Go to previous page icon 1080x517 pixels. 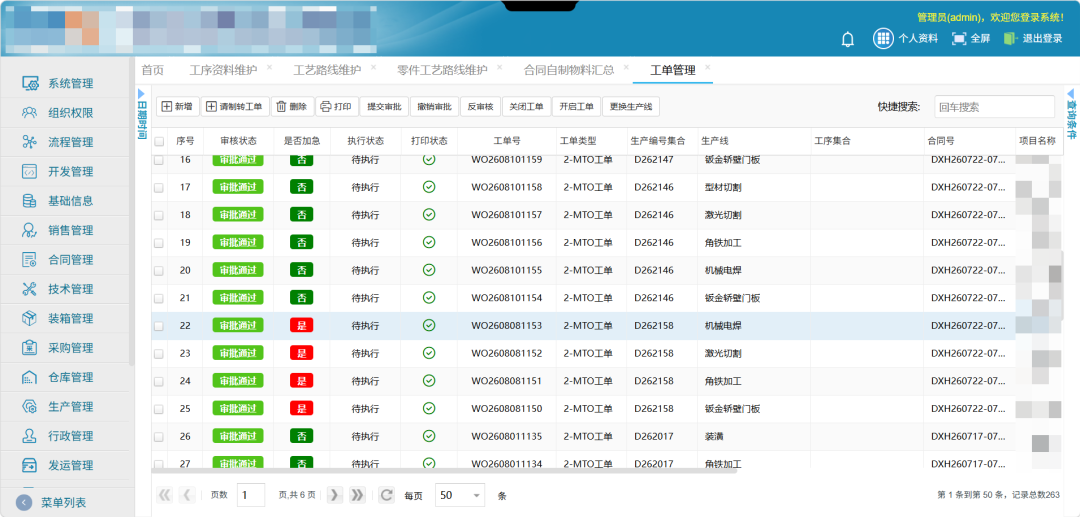(187, 494)
